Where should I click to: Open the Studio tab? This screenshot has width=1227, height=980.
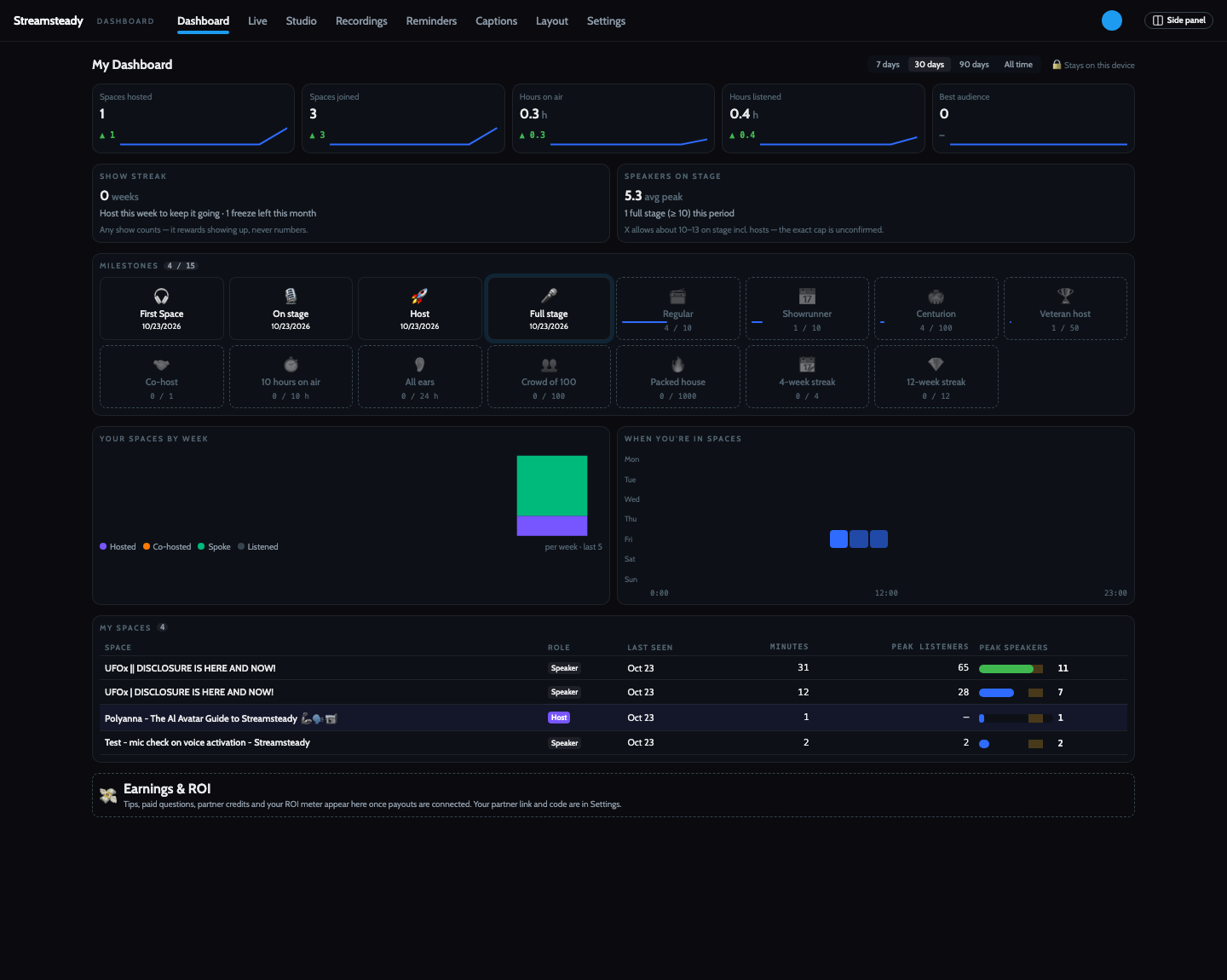[301, 20]
